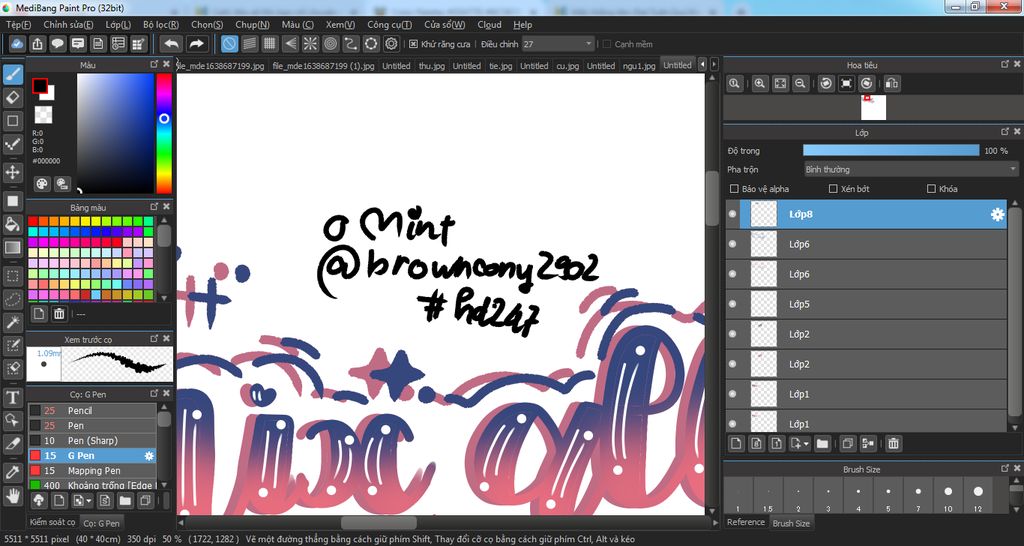1024x546 pixels.
Task: Switch to the thu.jpg document tab
Action: point(432,66)
